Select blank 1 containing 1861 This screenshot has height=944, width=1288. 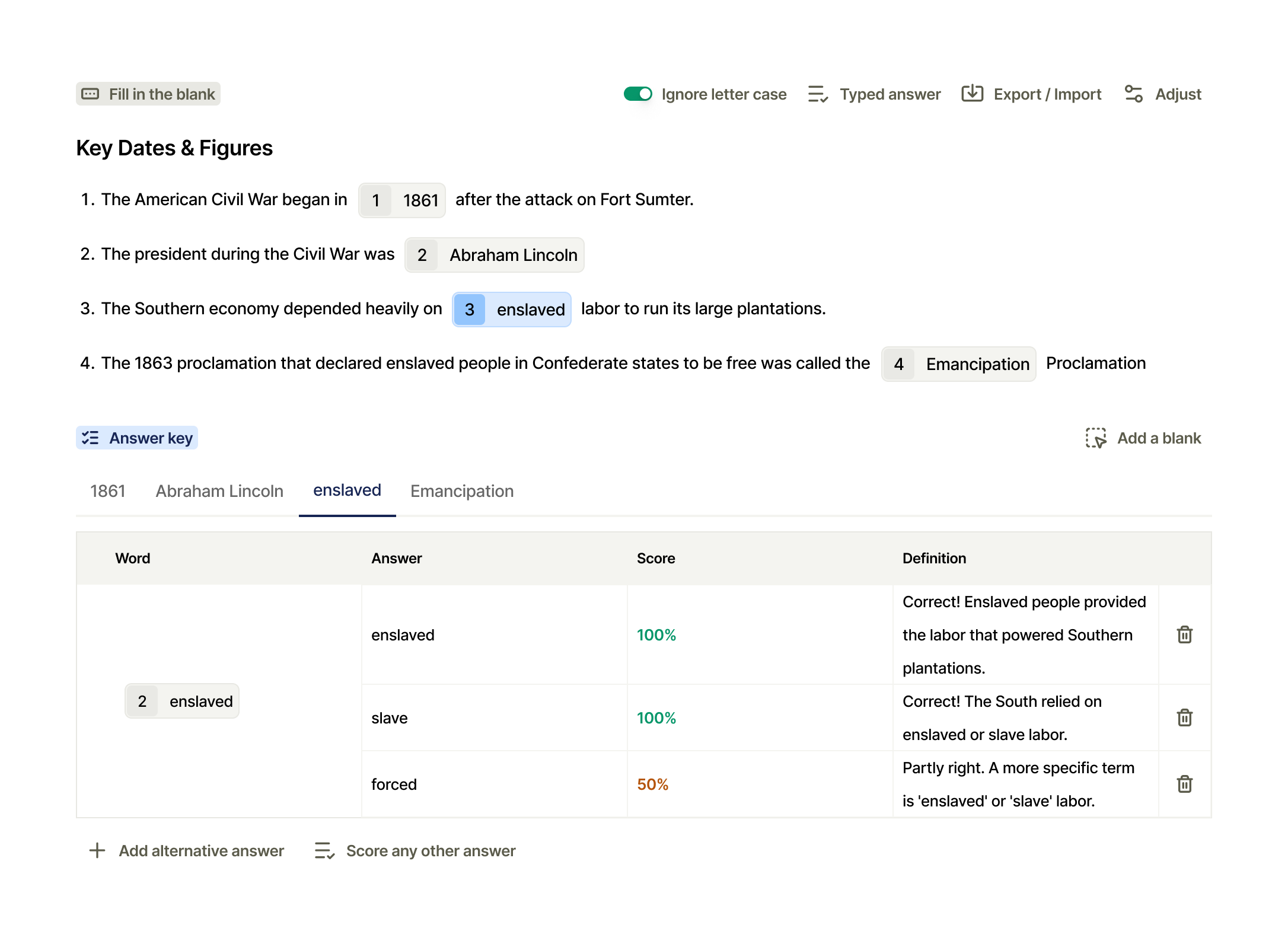pos(402,200)
